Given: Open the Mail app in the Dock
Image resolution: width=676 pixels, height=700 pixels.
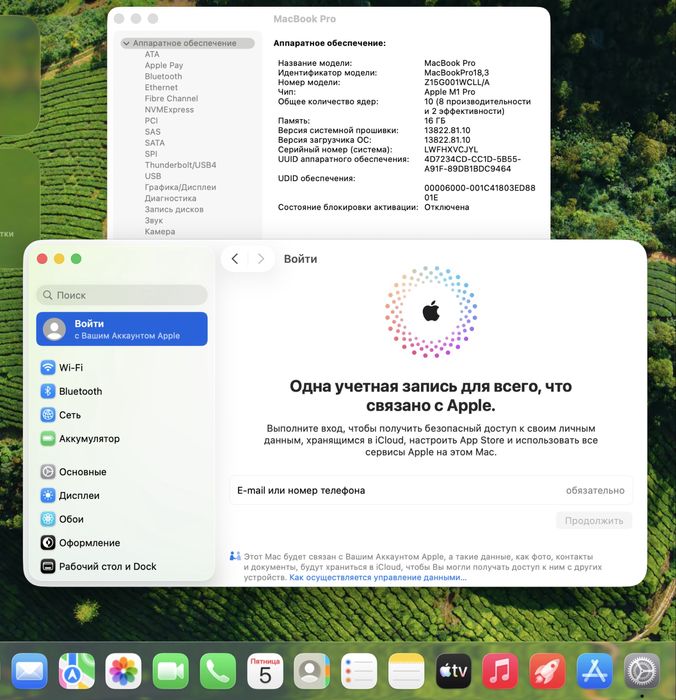Looking at the screenshot, I should point(29,671).
